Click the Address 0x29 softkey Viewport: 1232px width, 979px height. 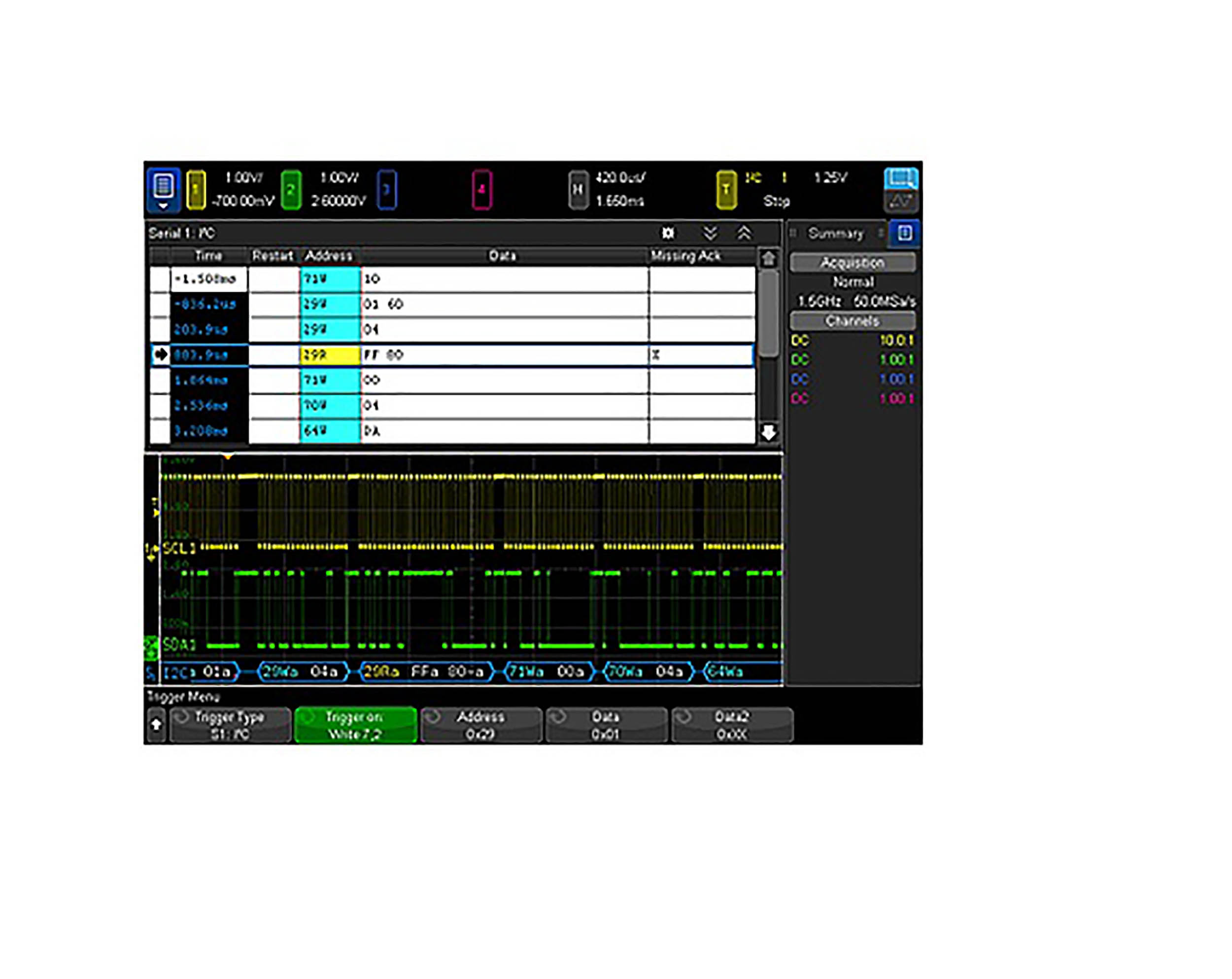(480, 725)
